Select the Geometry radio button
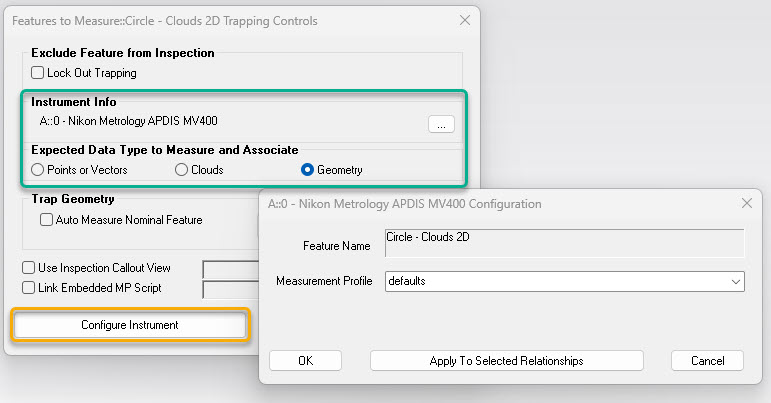 [307, 170]
